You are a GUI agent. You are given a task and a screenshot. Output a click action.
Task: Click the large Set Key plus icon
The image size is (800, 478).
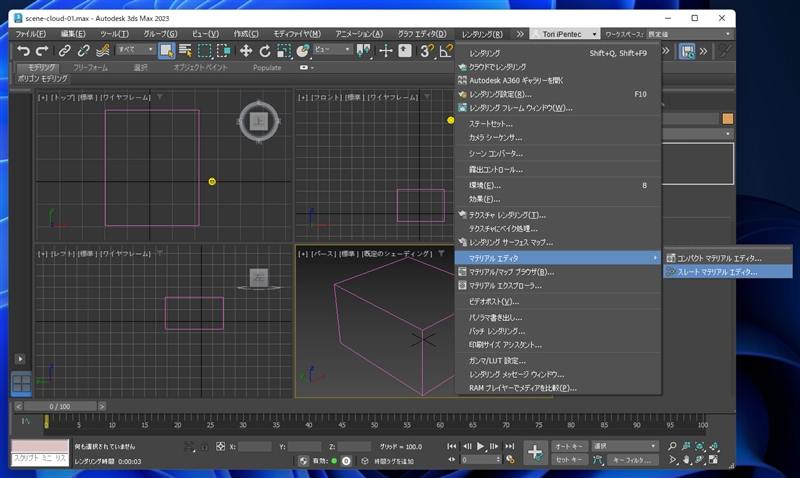[535, 453]
